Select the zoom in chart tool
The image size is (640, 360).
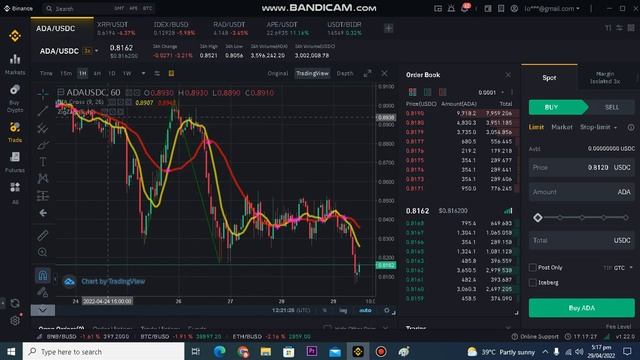tap(43, 252)
